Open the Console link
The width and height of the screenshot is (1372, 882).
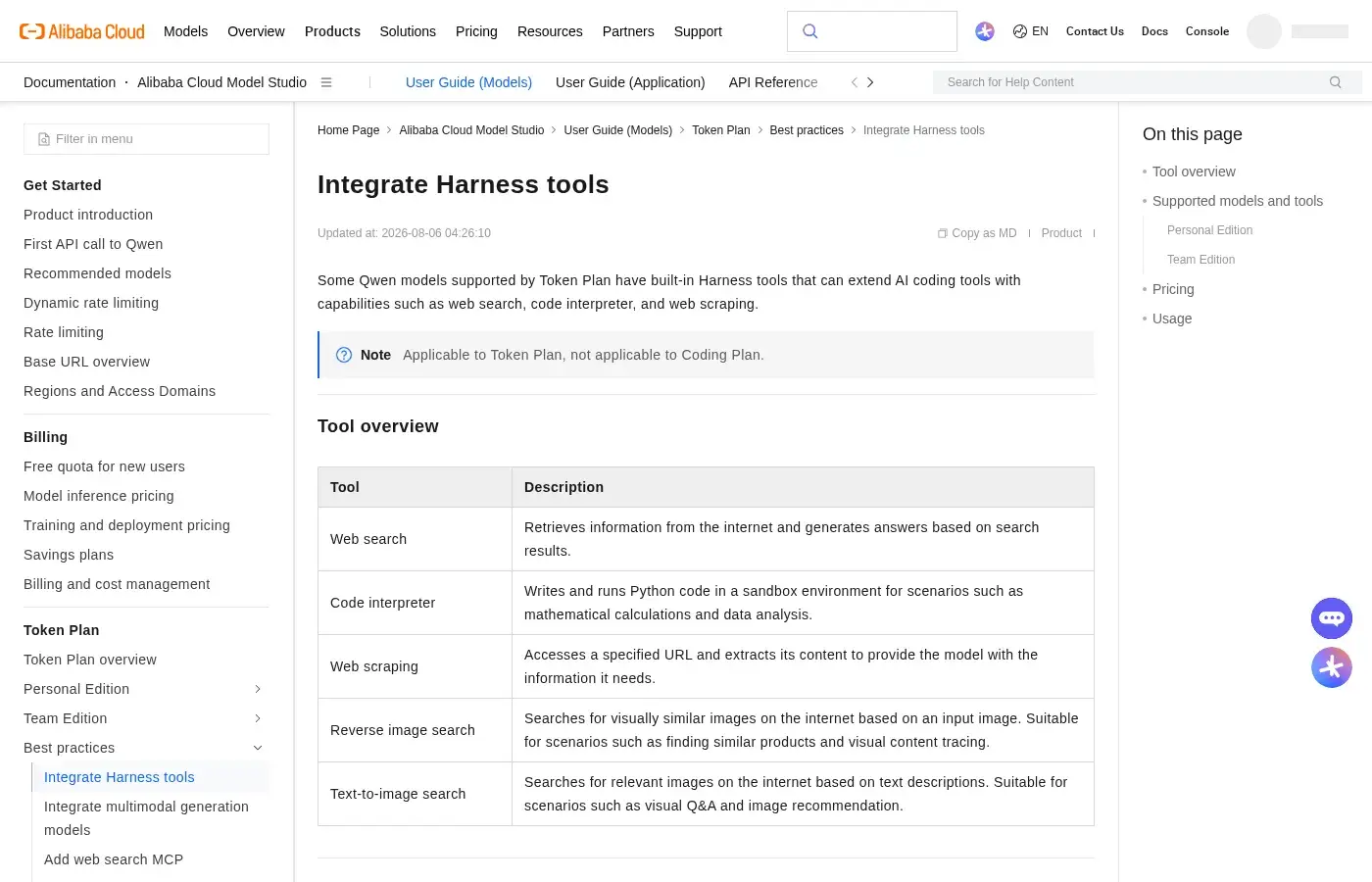(1207, 31)
